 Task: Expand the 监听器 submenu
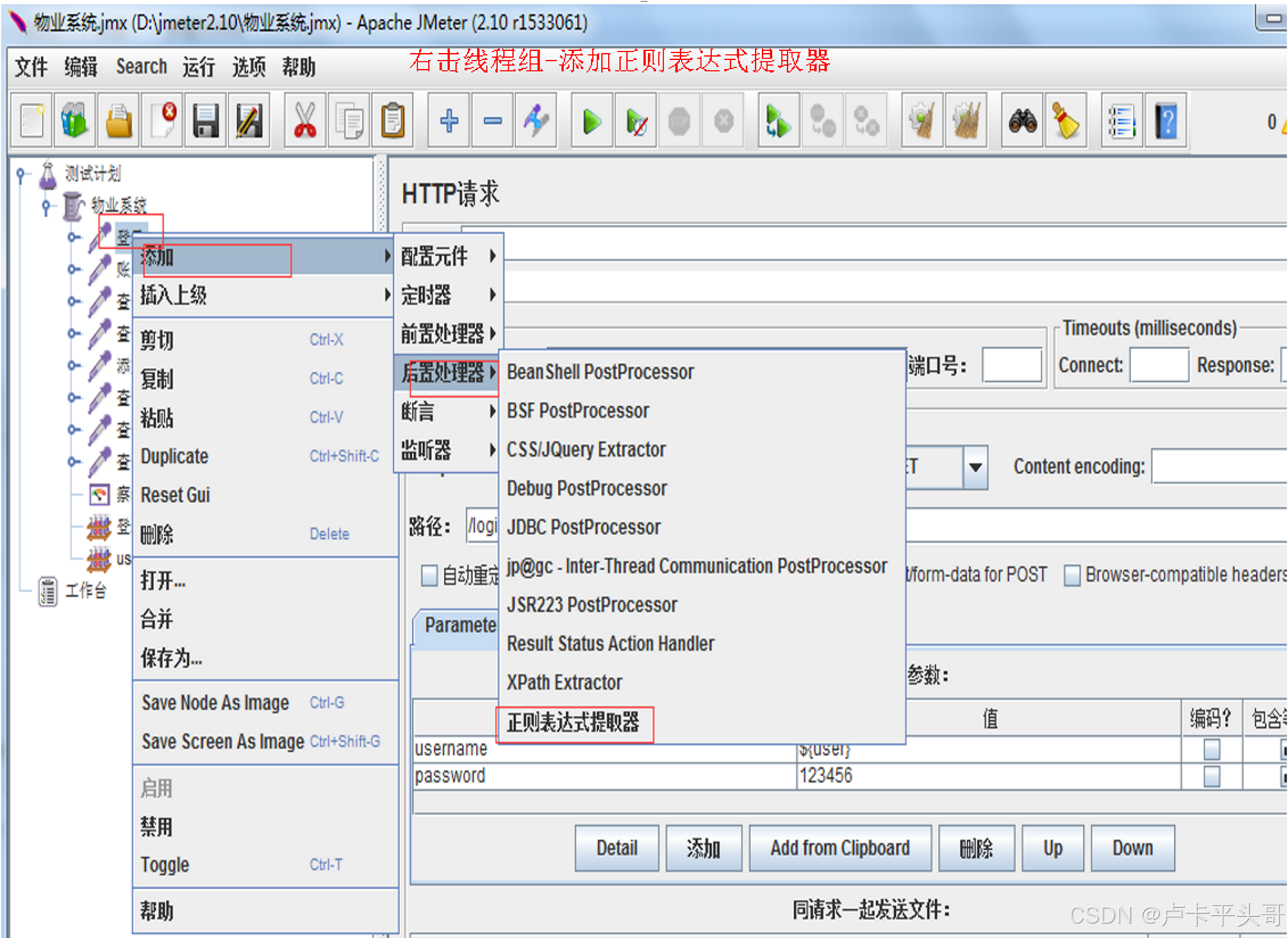click(448, 450)
